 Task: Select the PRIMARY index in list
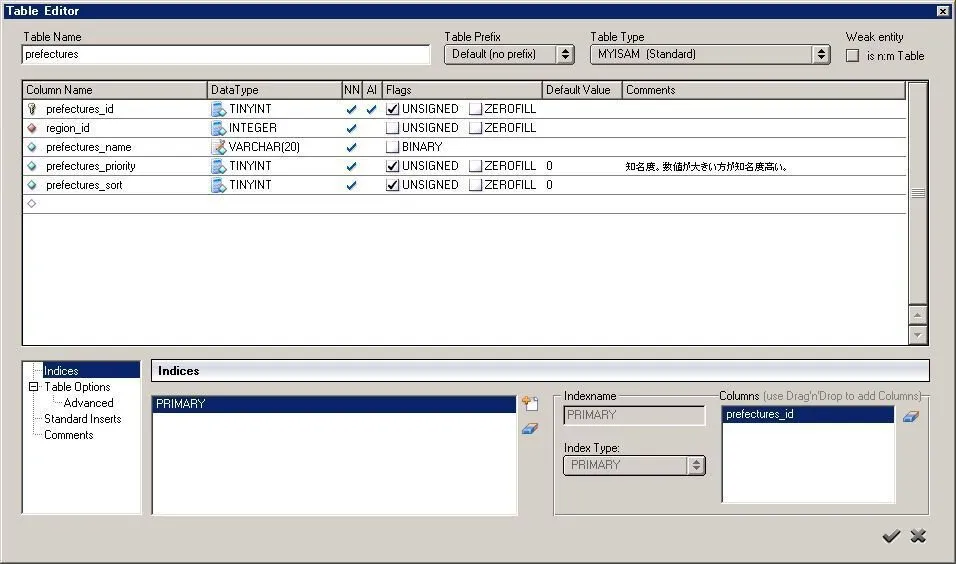334,404
